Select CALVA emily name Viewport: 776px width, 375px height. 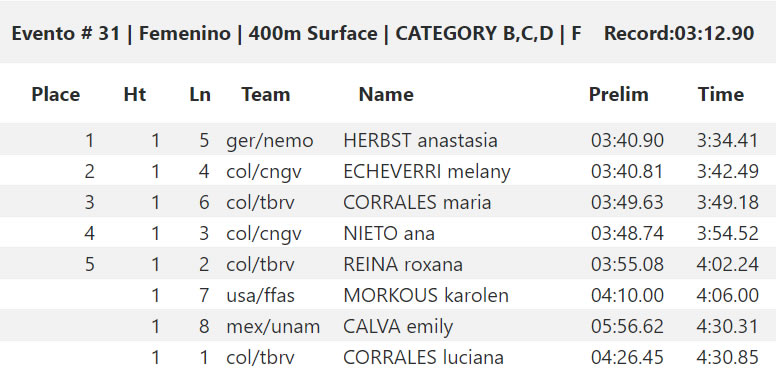point(398,327)
